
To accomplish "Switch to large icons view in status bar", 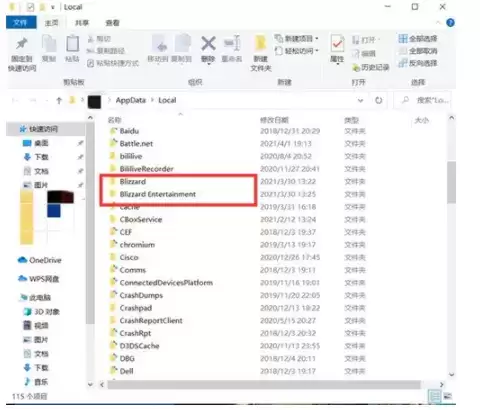I will pyautogui.click(x=448, y=396).
